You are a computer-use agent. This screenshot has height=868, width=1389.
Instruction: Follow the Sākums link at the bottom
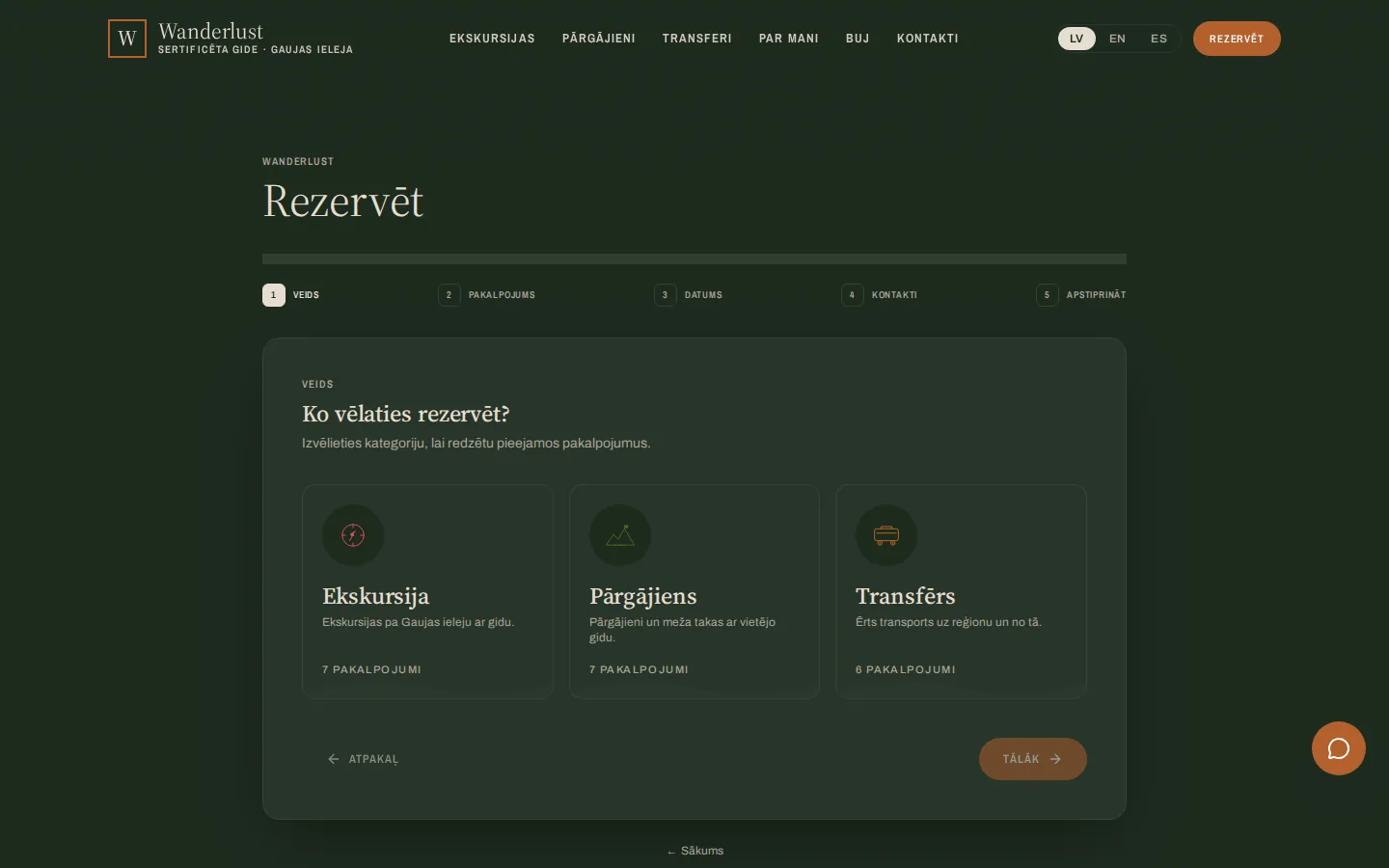[x=694, y=851]
